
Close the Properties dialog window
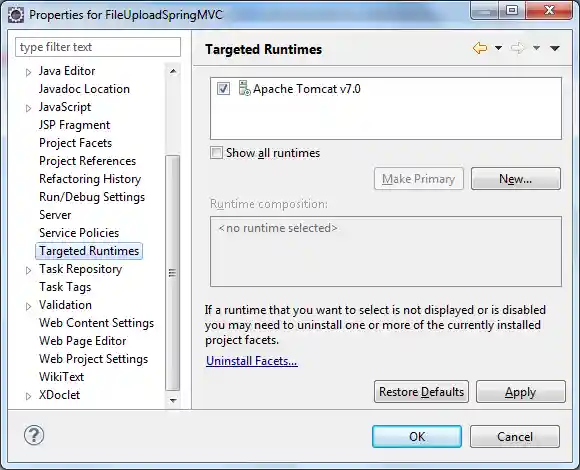tap(550, 10)
